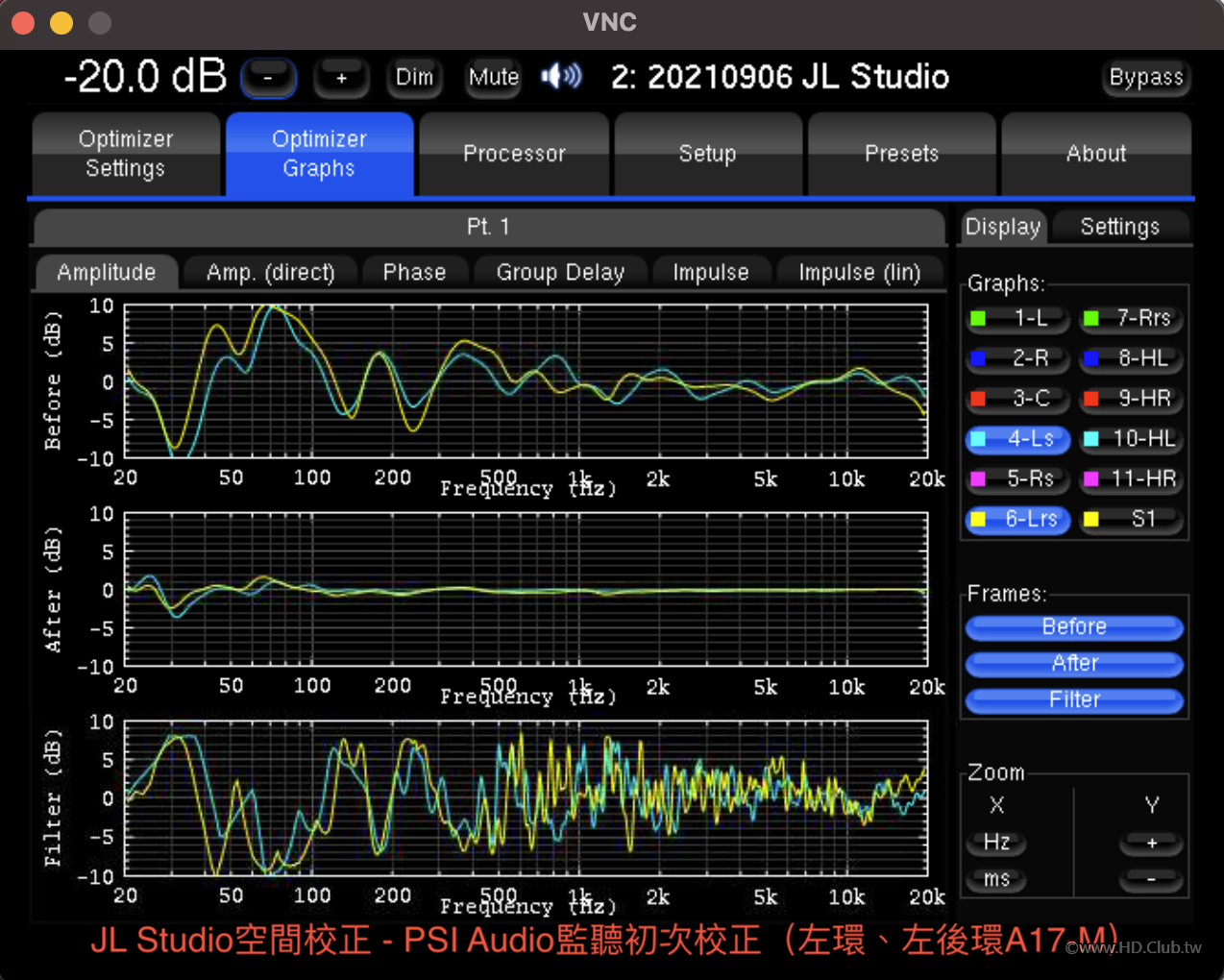Open the Processor tab
This screenshot has width=1224, height=980.
[514, 154]
